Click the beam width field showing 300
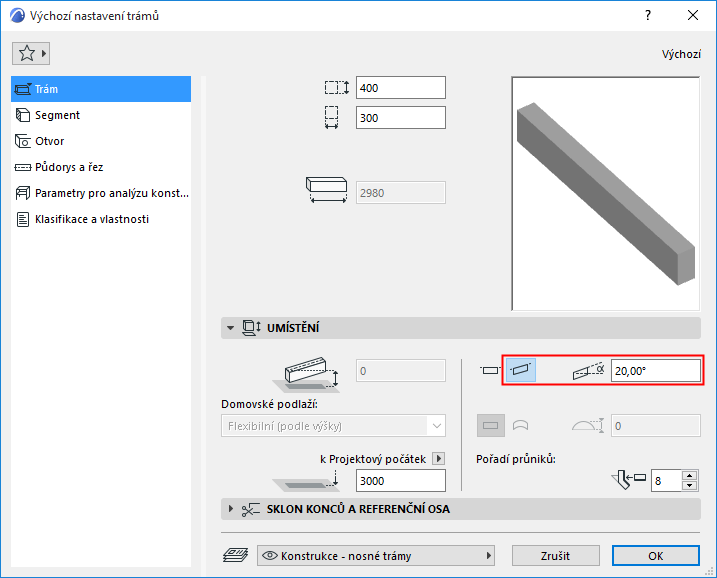 401,118
